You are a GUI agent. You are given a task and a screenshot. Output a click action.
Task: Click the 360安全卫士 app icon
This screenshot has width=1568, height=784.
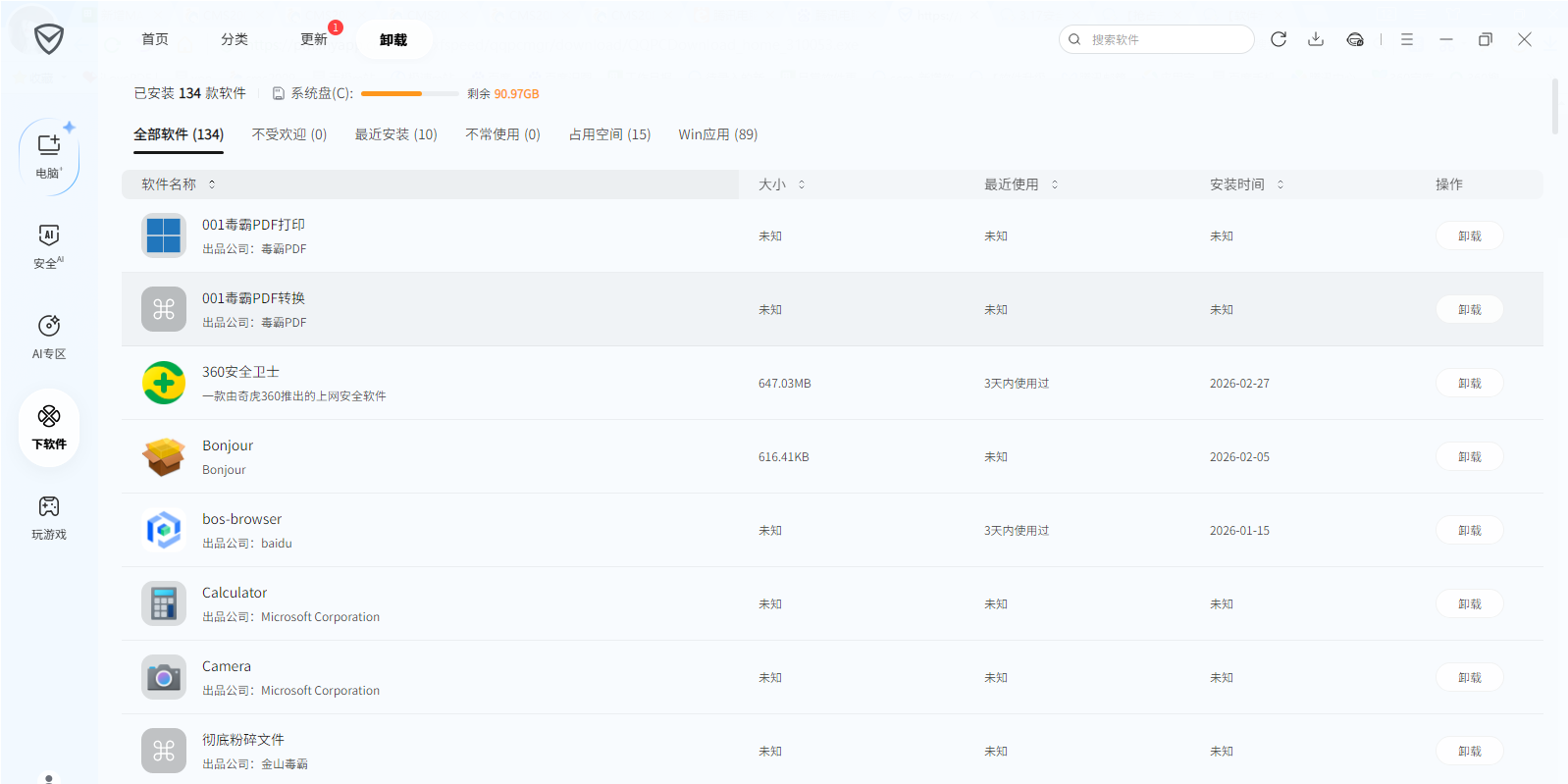(x=164, y=383)
